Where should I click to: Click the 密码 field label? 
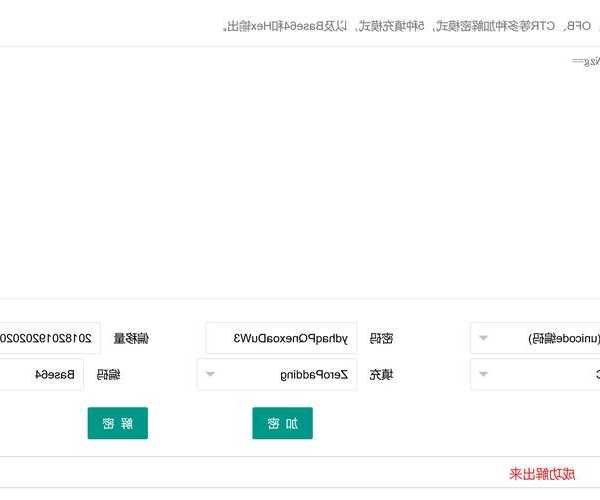[381, 339]
